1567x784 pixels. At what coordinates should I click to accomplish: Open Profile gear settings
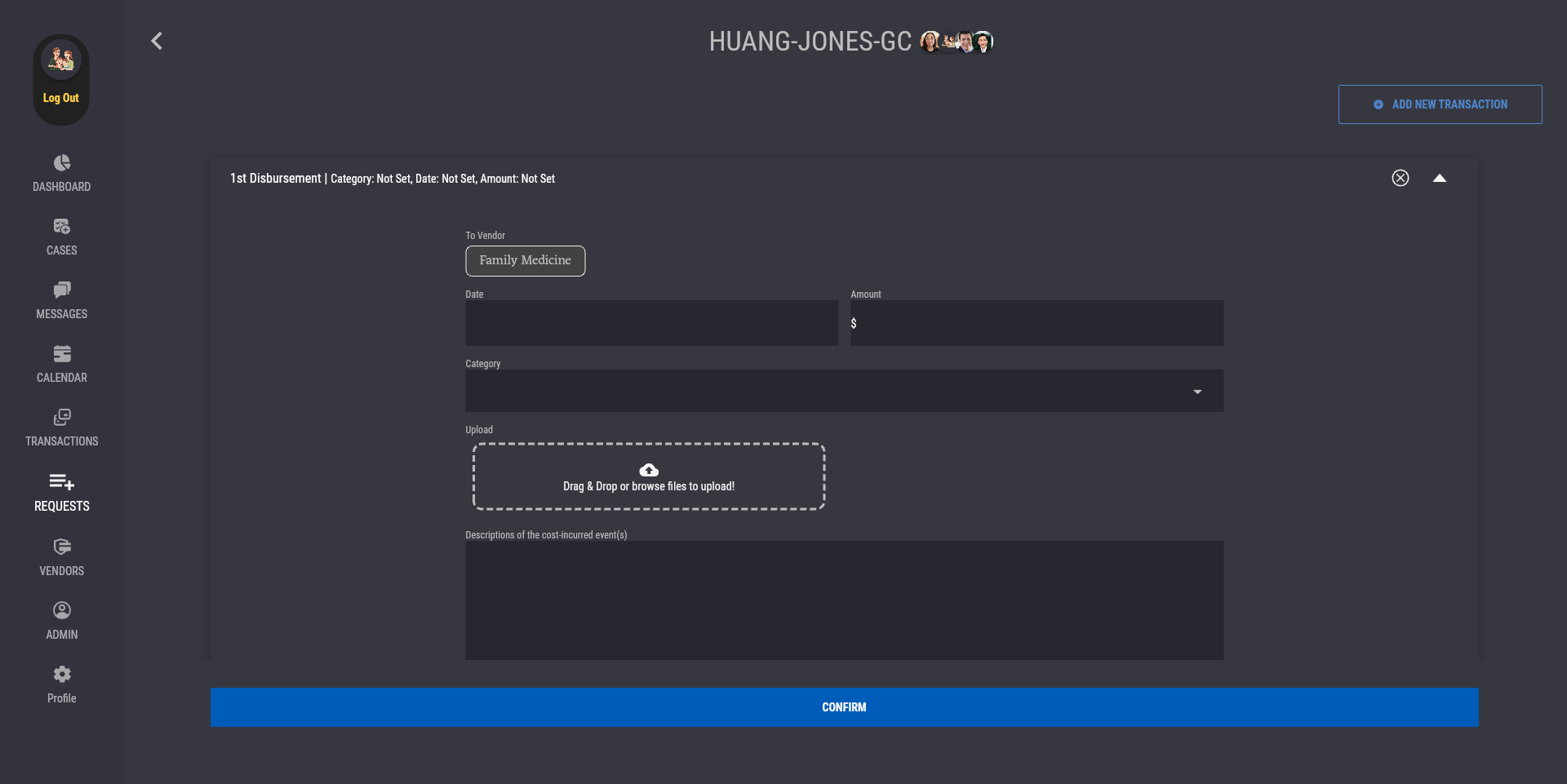click(62, 675)
